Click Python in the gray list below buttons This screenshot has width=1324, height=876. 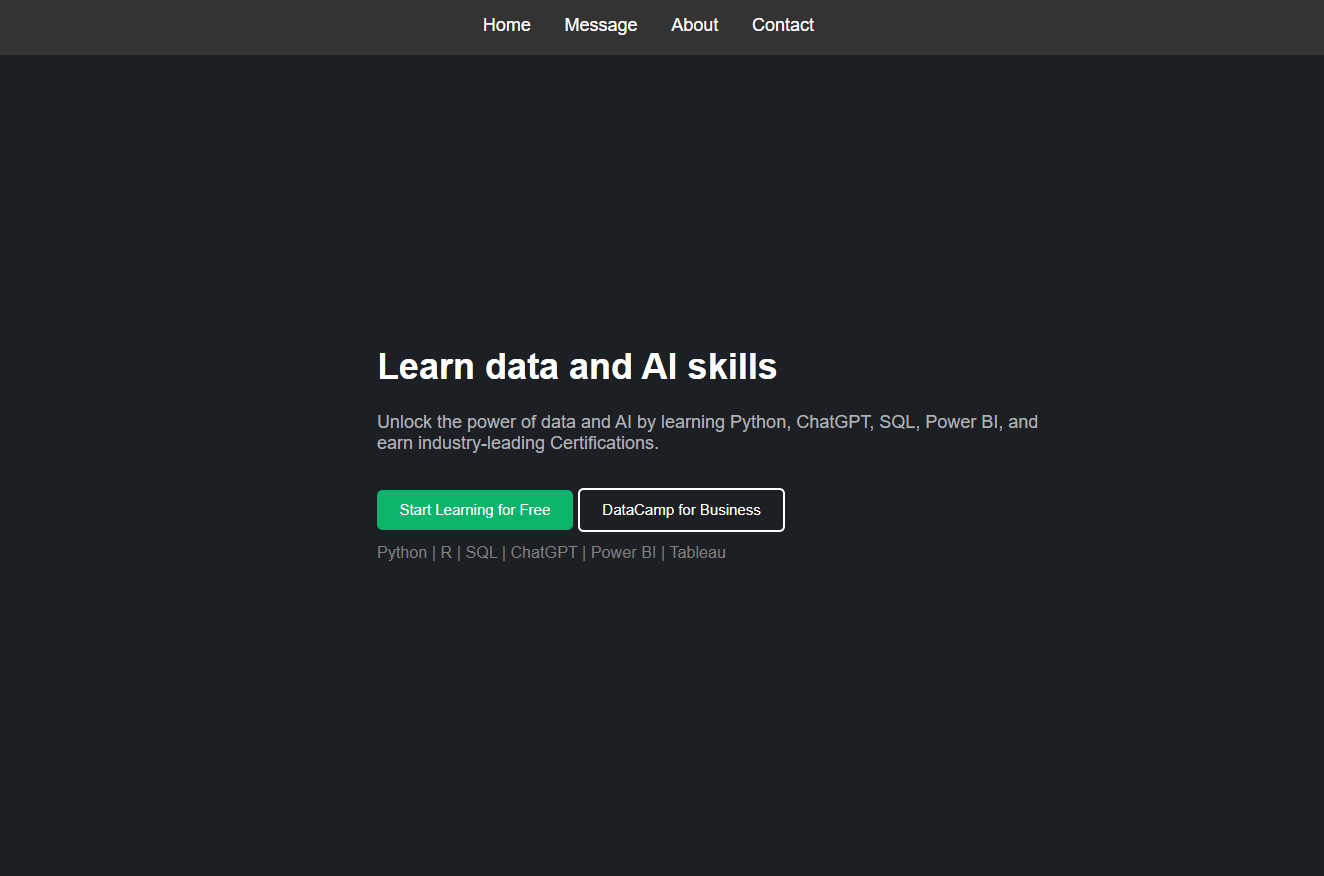[x=402, y=552]
